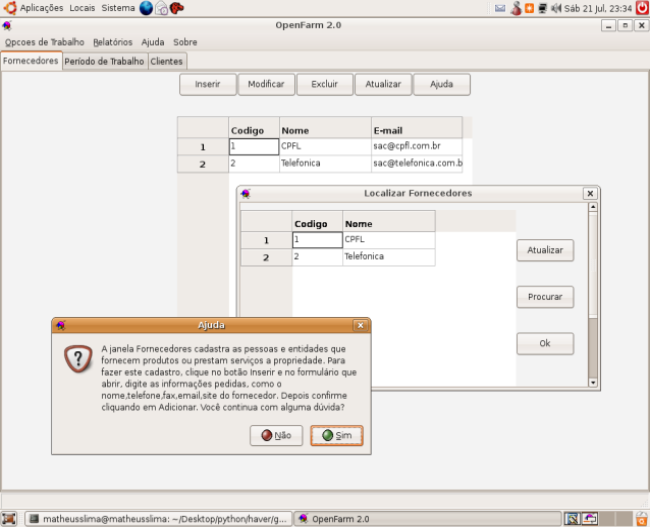Viewport: 650px width, 527px height.
Task: Click the Modificar button
Action: point(266,84)
